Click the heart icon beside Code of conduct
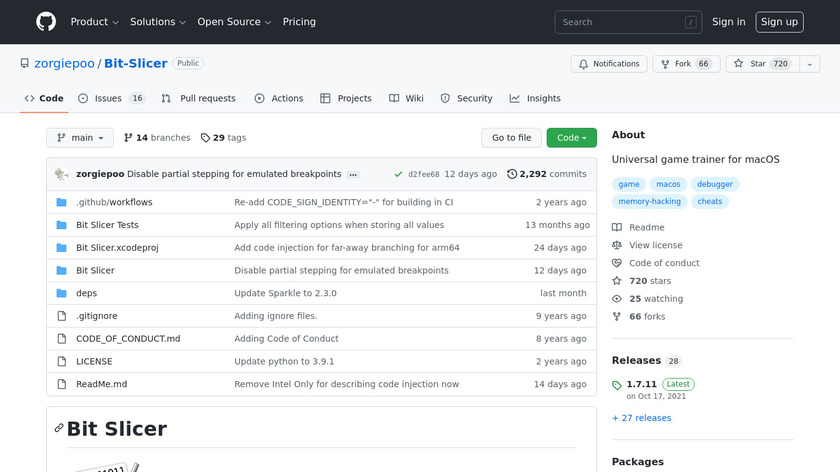This screenshot has width=840, height=472. 617,263
